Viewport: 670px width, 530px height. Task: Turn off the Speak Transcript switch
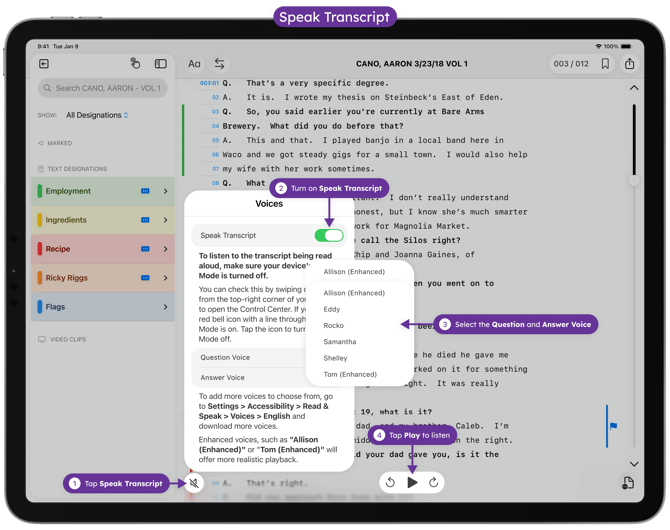[328, 236]
